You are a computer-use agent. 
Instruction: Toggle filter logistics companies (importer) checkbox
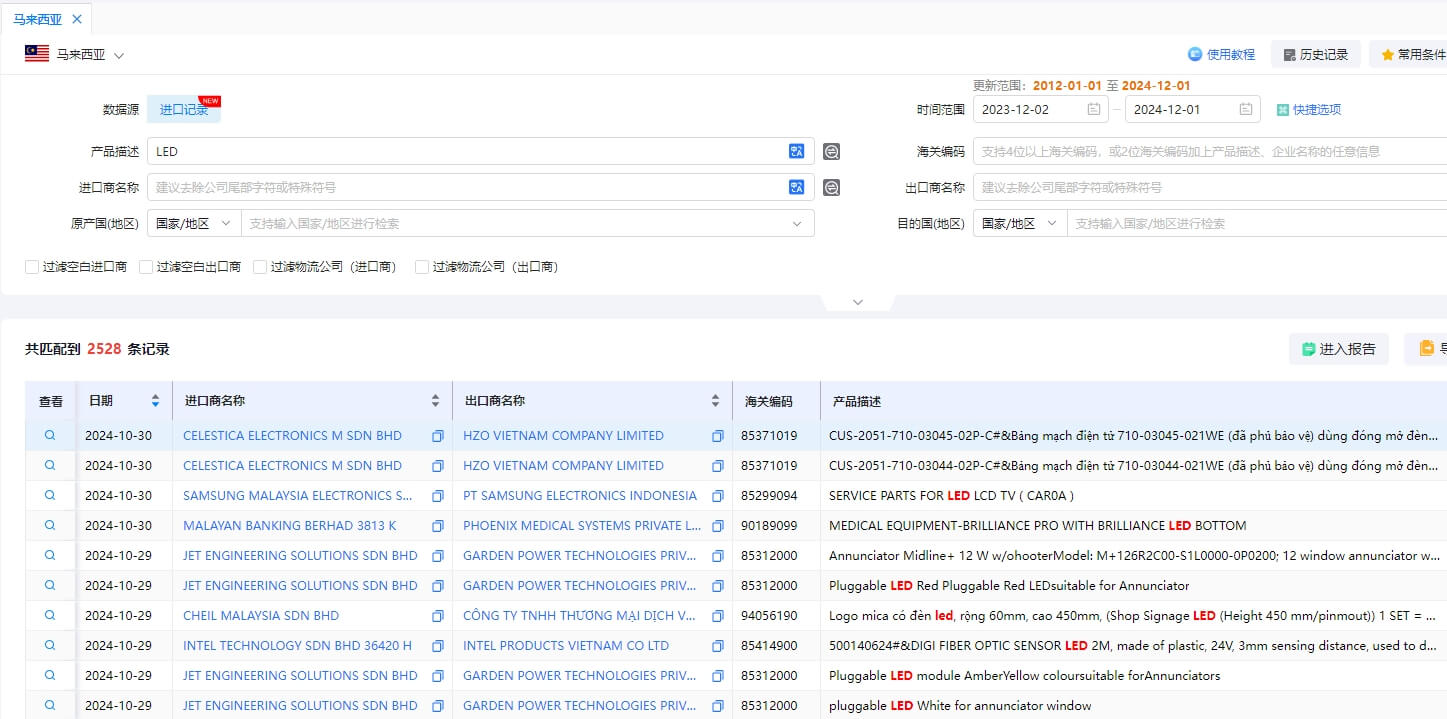[x=260, y=267]
